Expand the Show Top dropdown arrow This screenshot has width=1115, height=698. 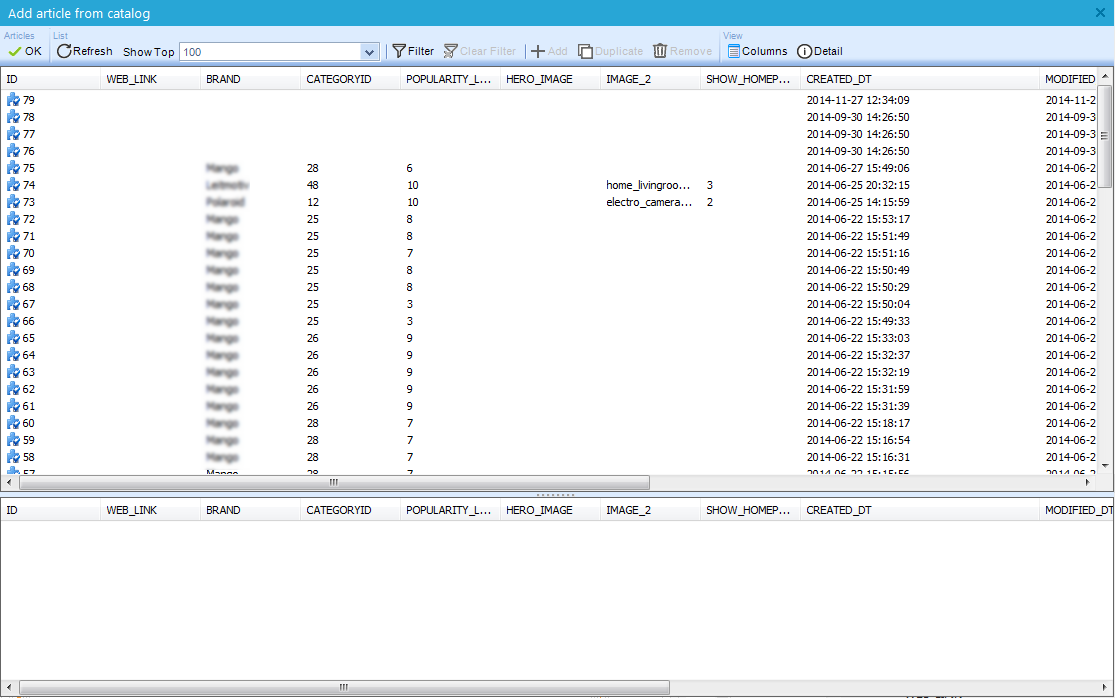[x=369, y=52]
